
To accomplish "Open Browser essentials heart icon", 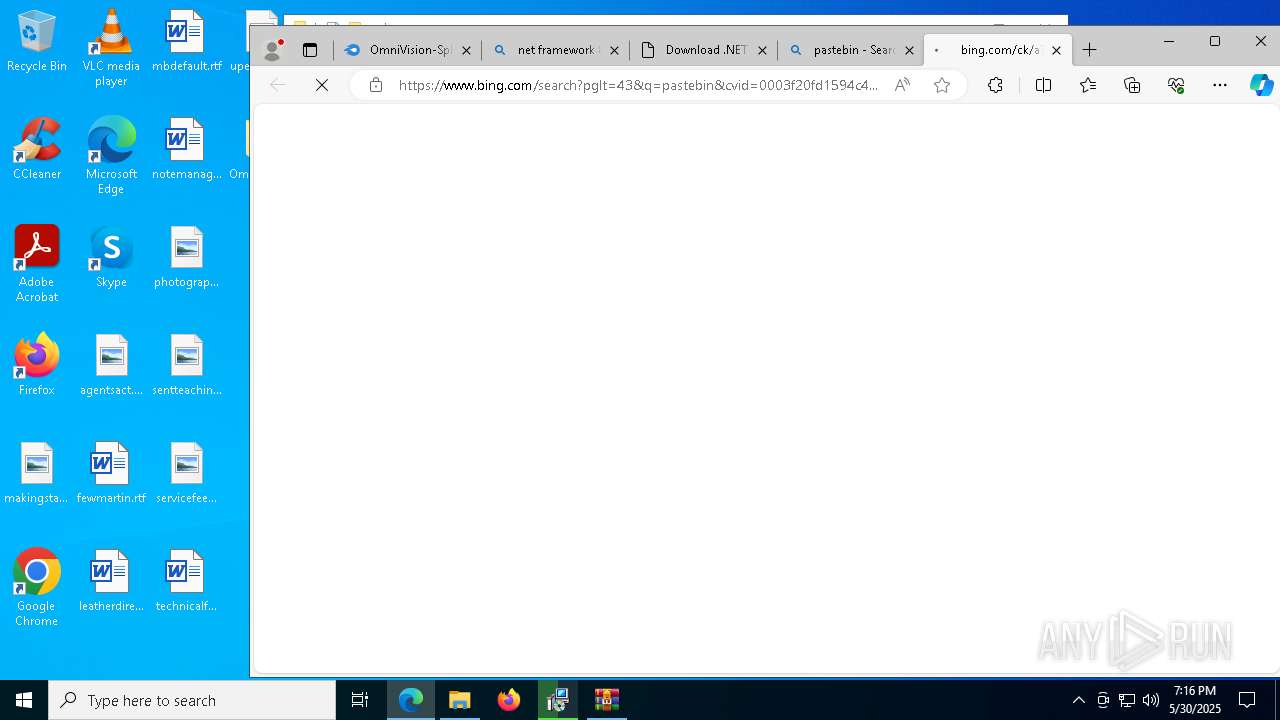I will click(x=1176, y=86).
